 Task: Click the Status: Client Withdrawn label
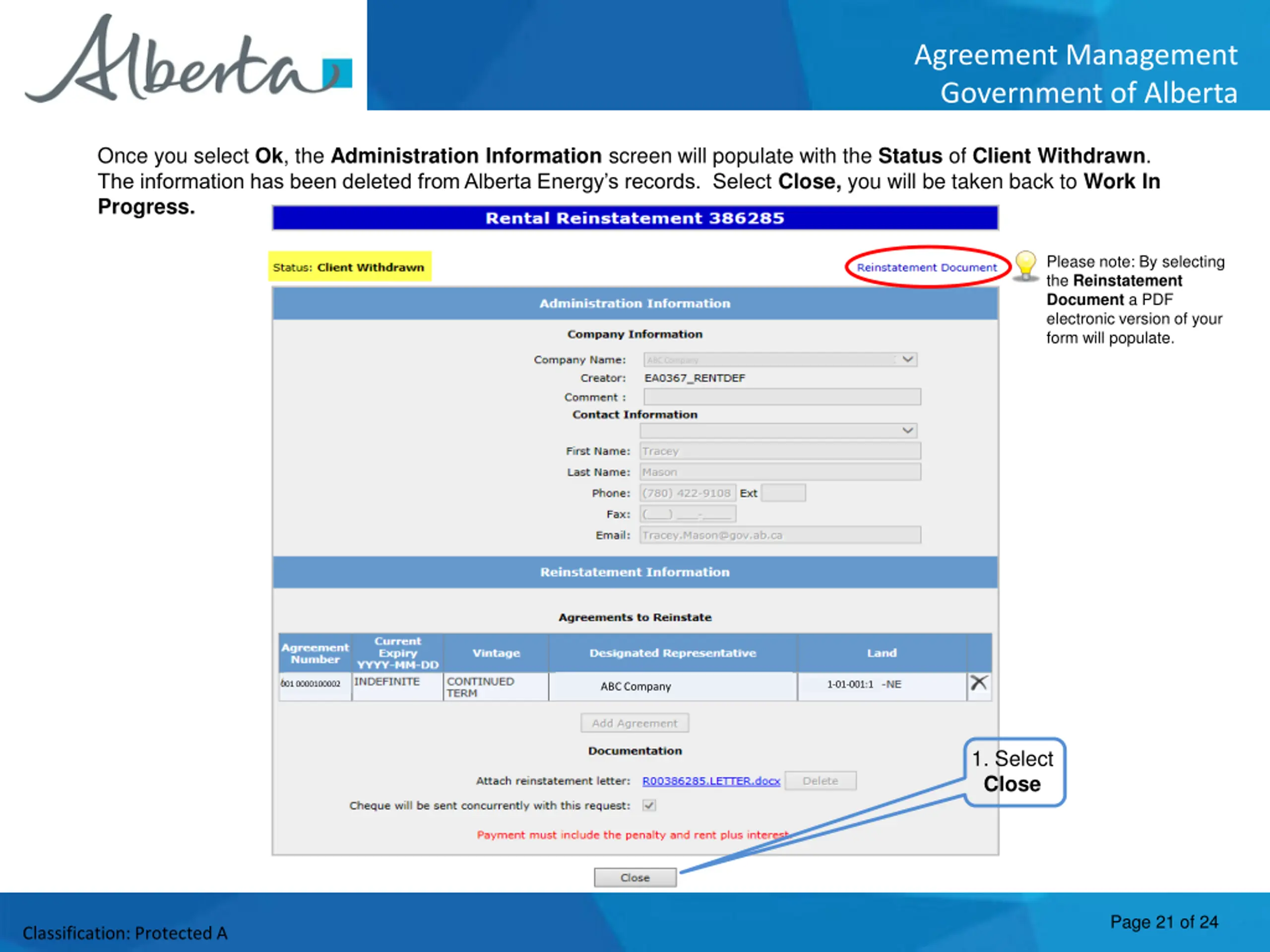[349, 267]
